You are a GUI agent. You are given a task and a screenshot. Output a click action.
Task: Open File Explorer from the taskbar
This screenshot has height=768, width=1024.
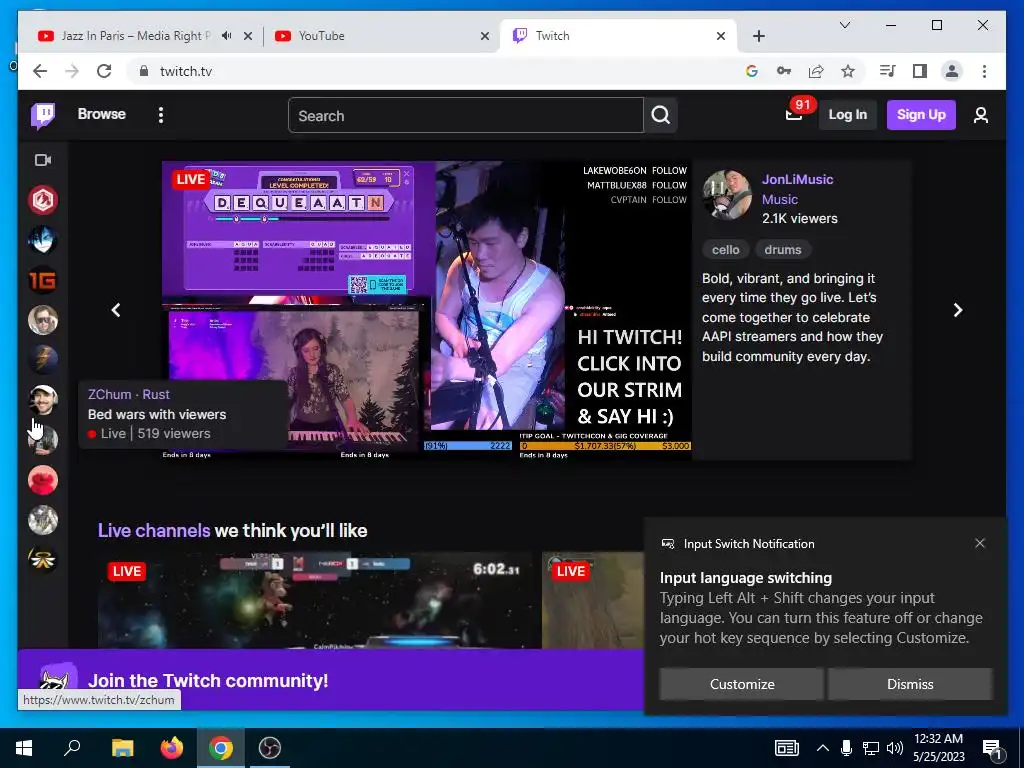pyautogui.click(x=122, y=748)
